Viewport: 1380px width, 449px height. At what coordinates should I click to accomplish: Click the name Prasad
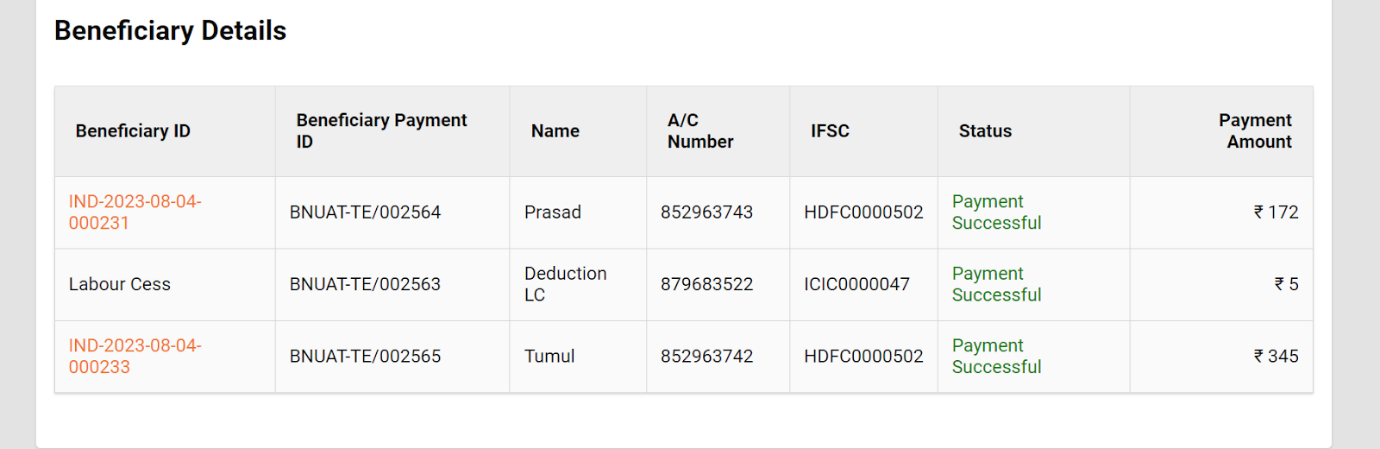pos(552,212)
